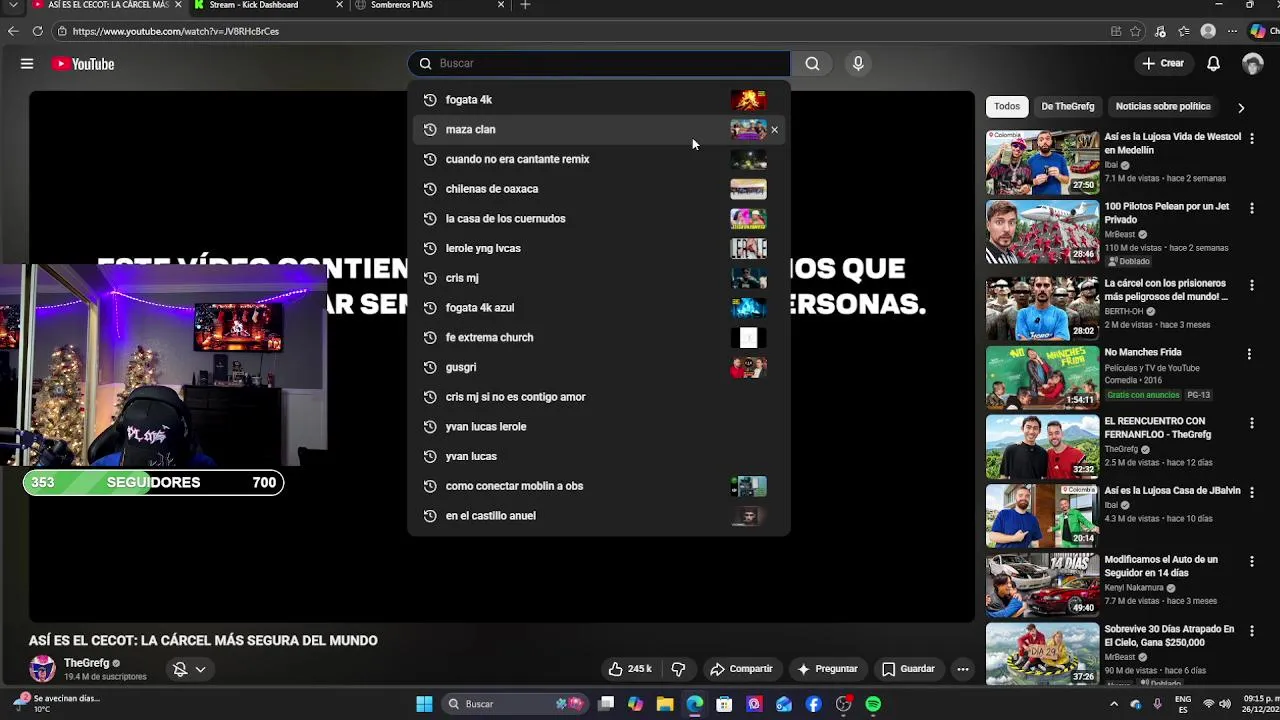Go to YouTube home via logo
Screen dimensions: 1280x720
pos(84,64)
